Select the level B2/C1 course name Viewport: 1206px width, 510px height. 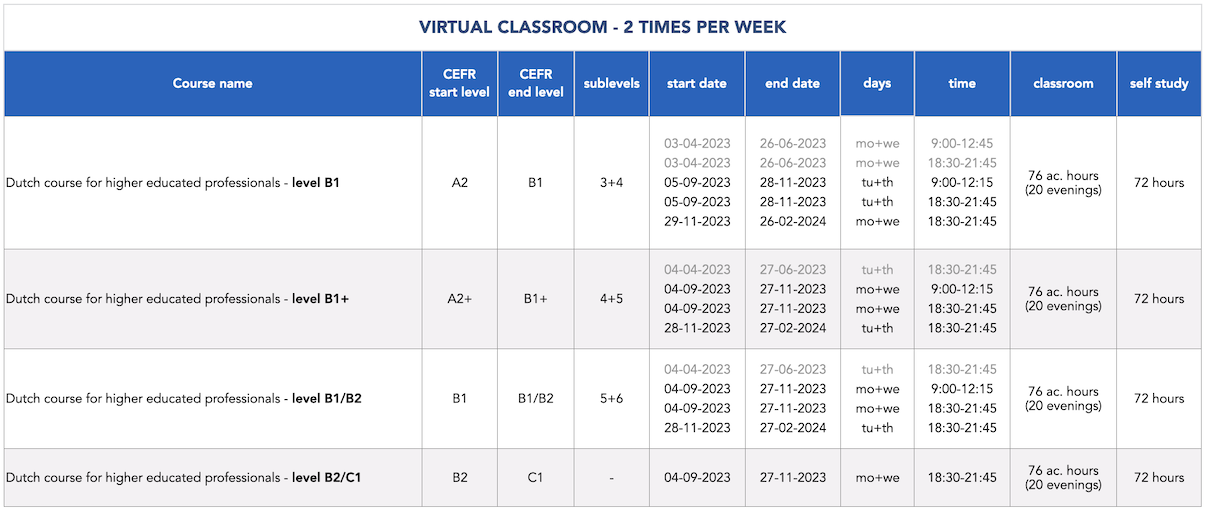coord(184,478)
